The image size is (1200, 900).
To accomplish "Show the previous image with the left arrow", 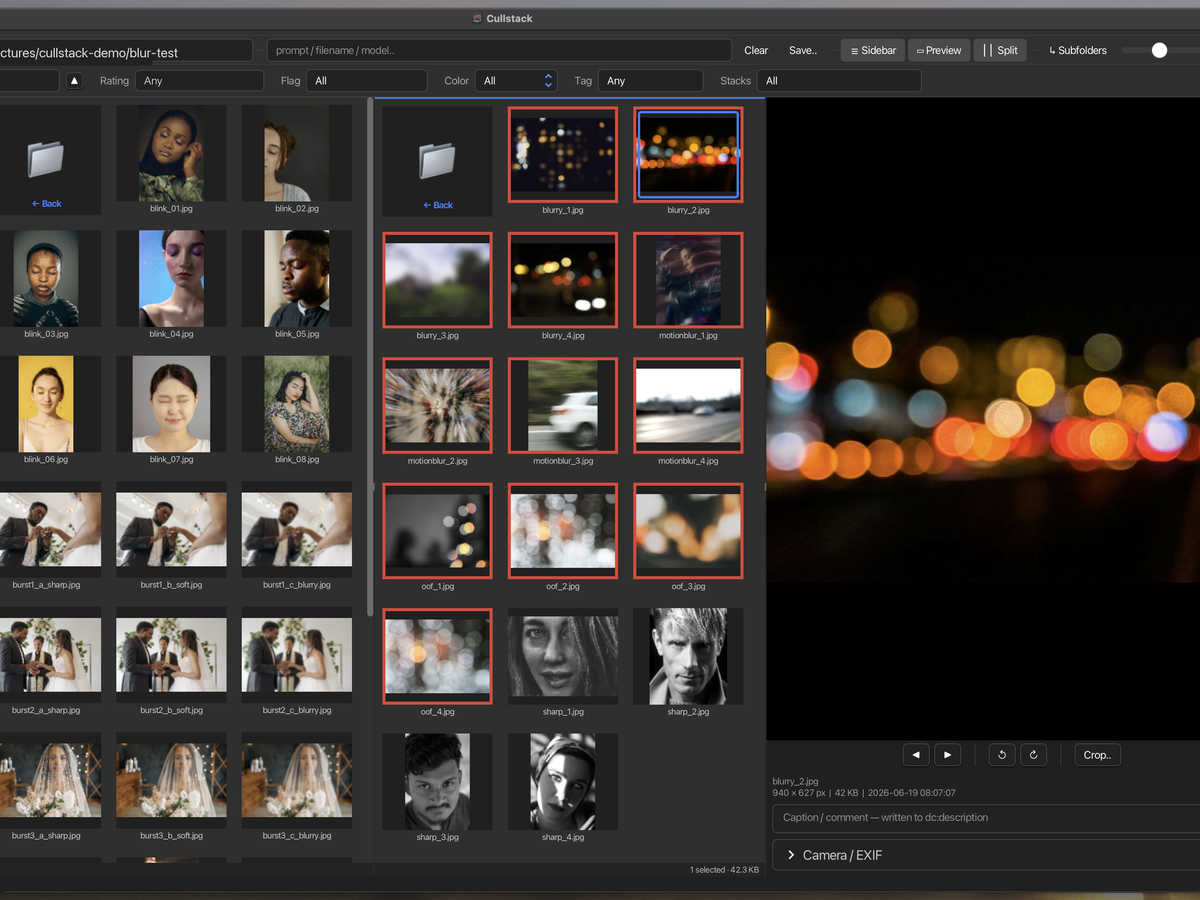I will 916,755.
